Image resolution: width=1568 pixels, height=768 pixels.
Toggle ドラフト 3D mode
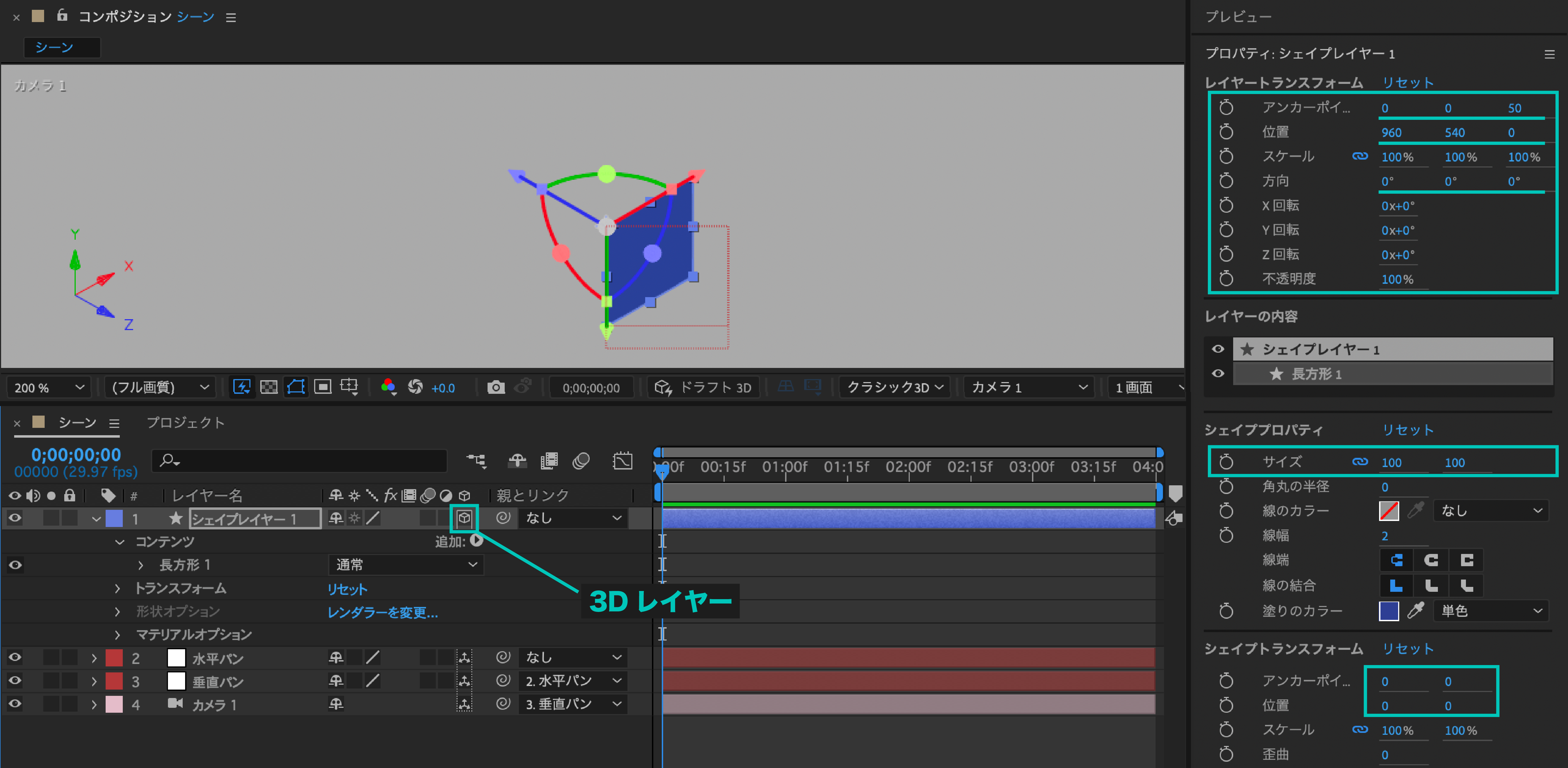[704, 387]
